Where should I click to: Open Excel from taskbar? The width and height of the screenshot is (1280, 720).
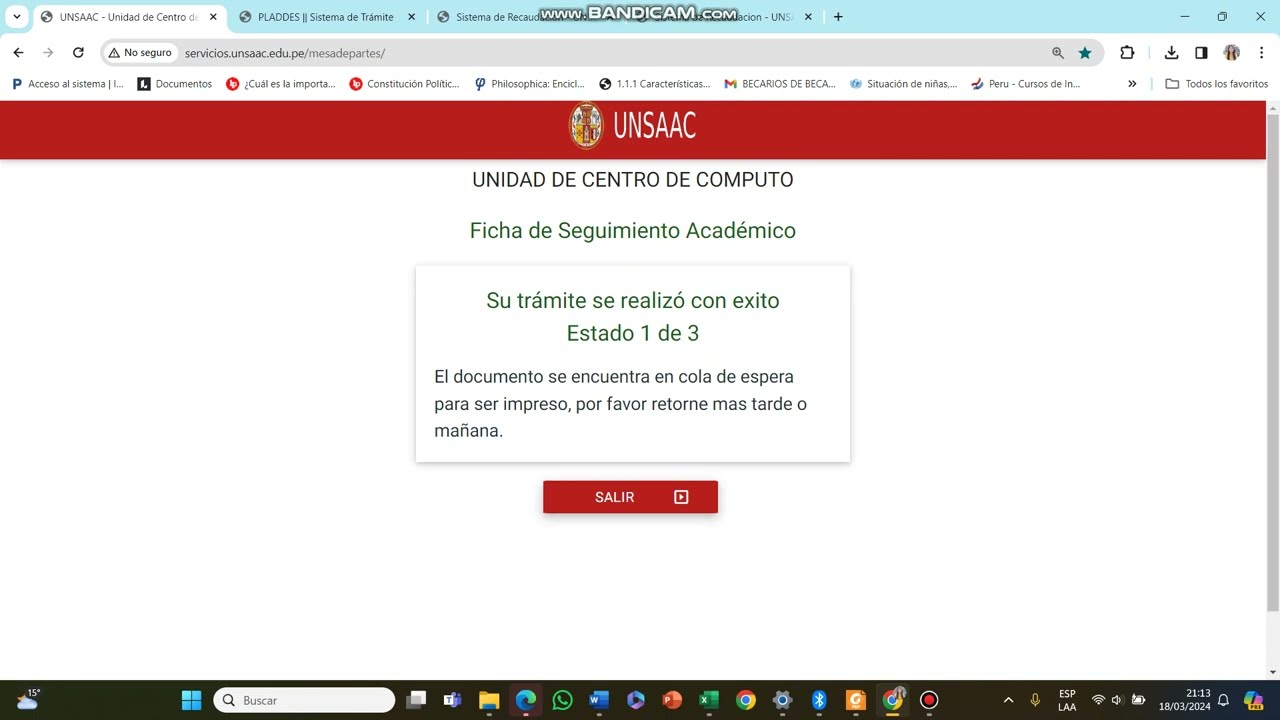pyautogui.click(x=709, y=700)
